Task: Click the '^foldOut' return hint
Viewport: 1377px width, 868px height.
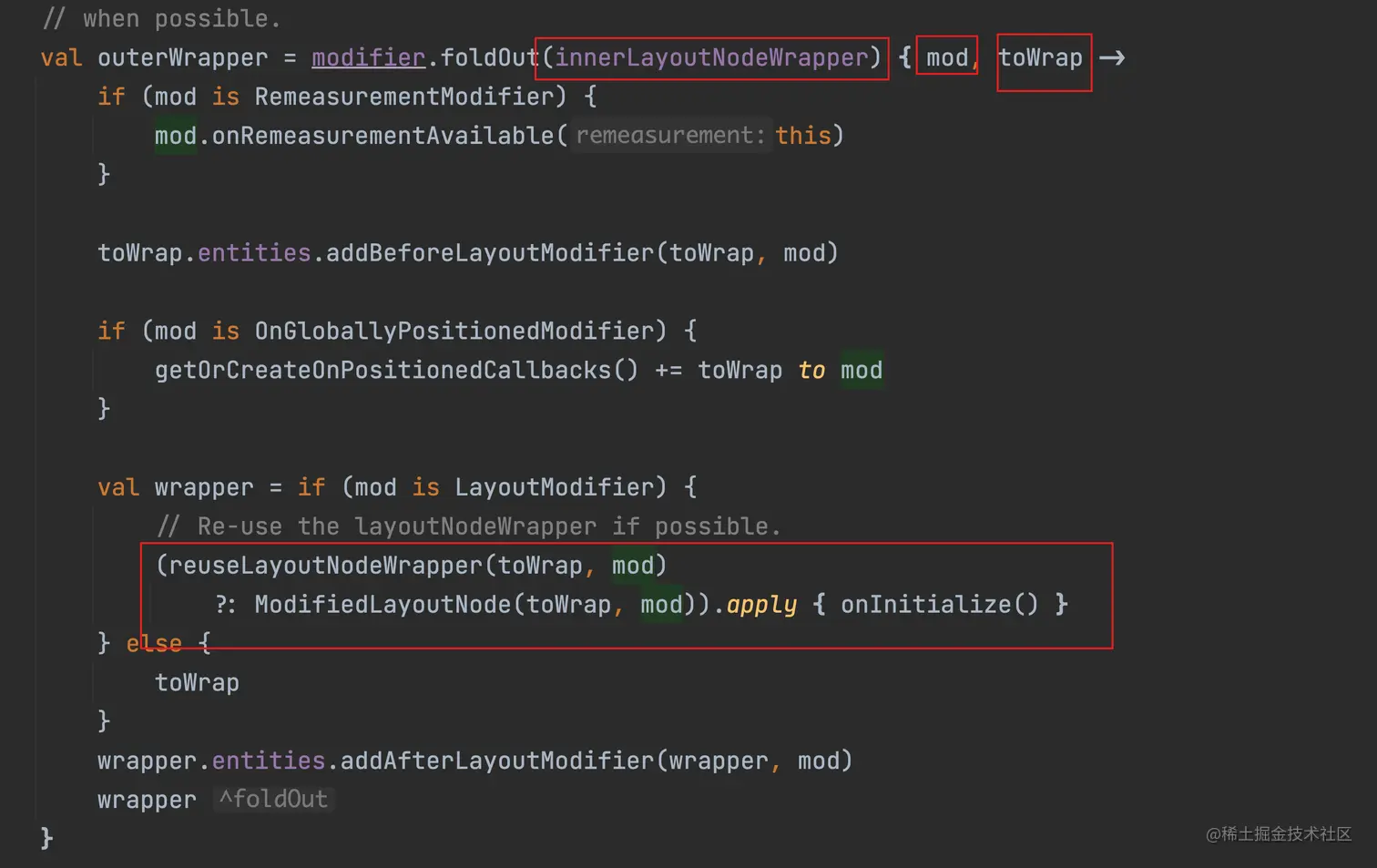Action: [x=273, y=800]
